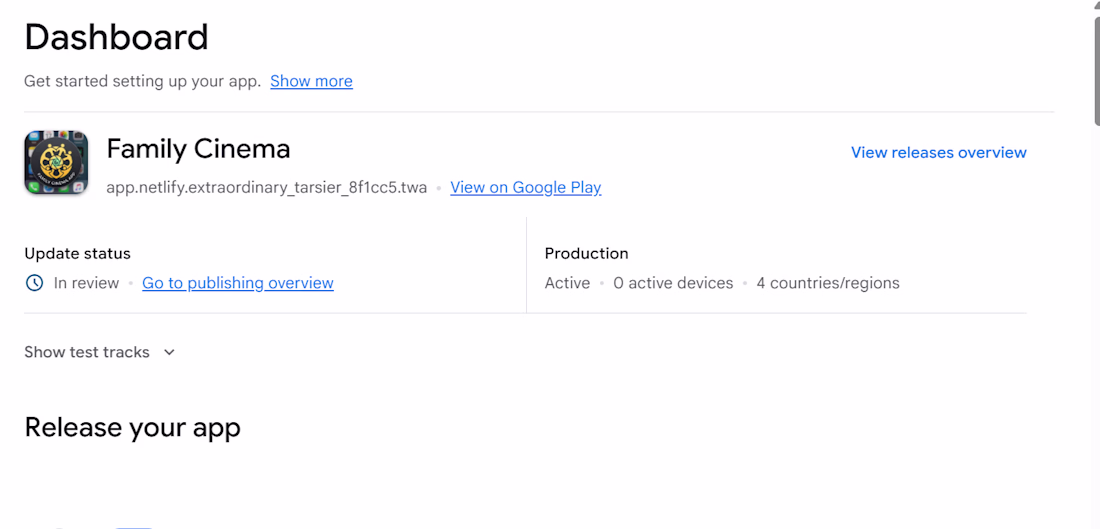The width and height of the screenshot is (1100, 529).
Task: Open View releases overview
Action: click(939, 152)
